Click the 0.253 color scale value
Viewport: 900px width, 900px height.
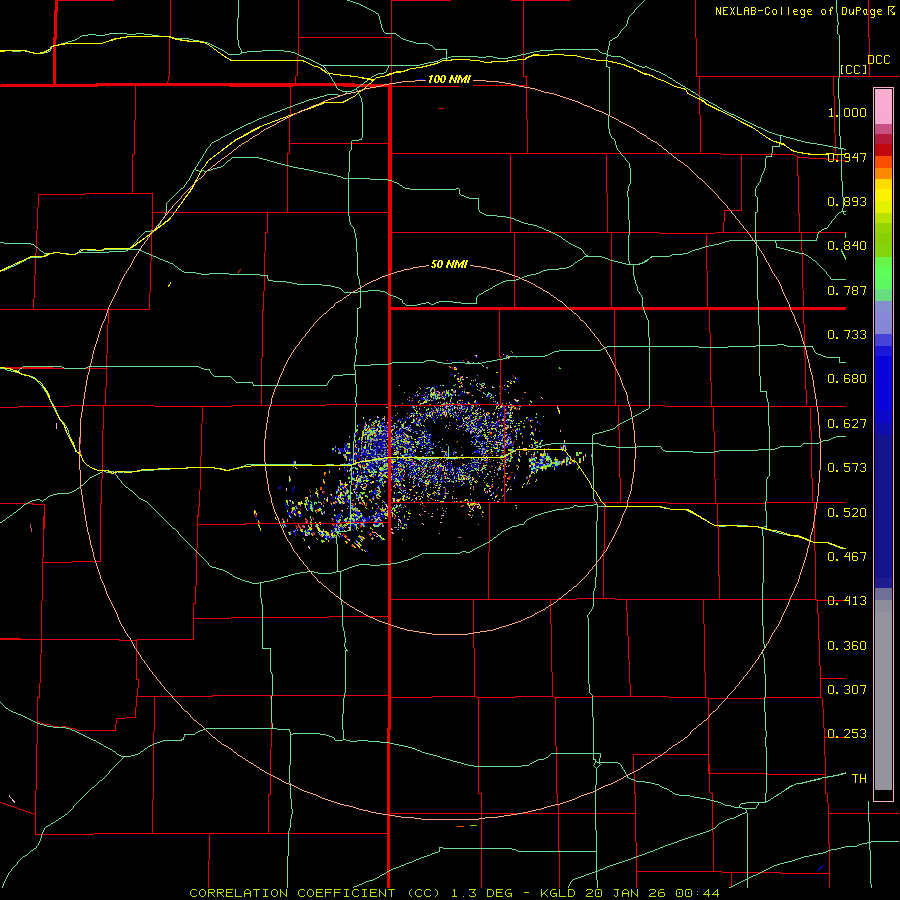pos(847,734)
